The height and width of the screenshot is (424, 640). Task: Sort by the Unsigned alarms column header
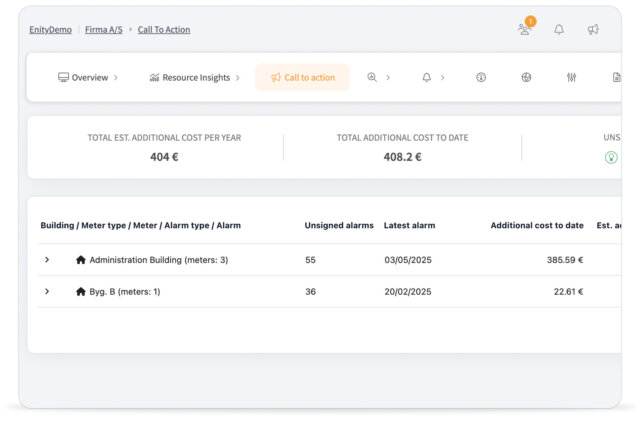[x=337, y=225]
